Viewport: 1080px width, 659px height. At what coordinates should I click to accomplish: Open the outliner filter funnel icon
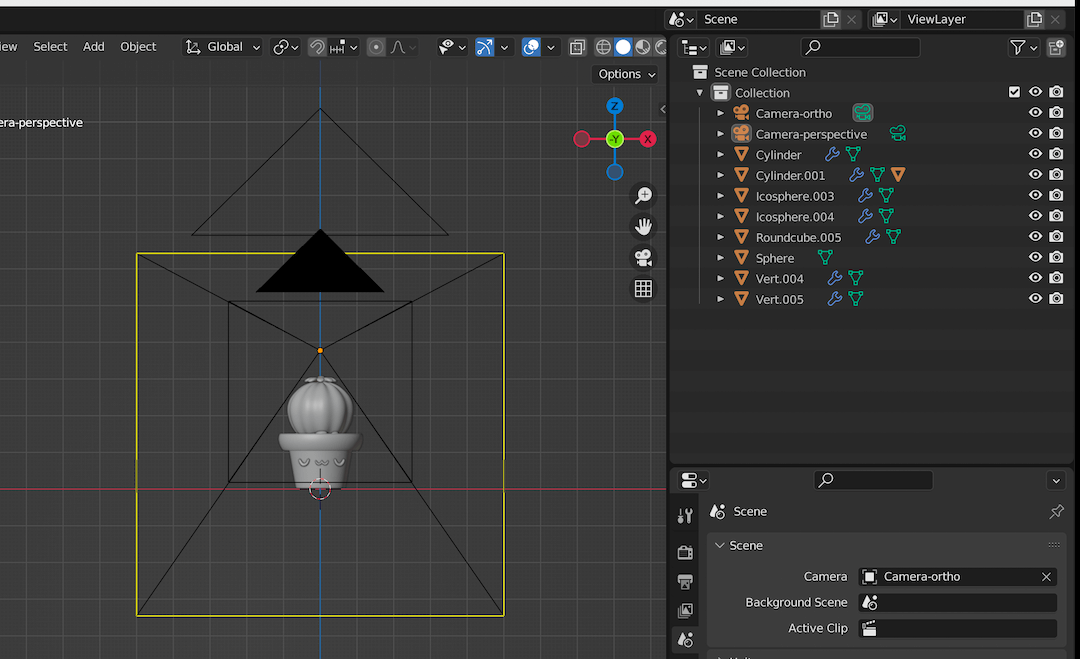click(1019, 47)
